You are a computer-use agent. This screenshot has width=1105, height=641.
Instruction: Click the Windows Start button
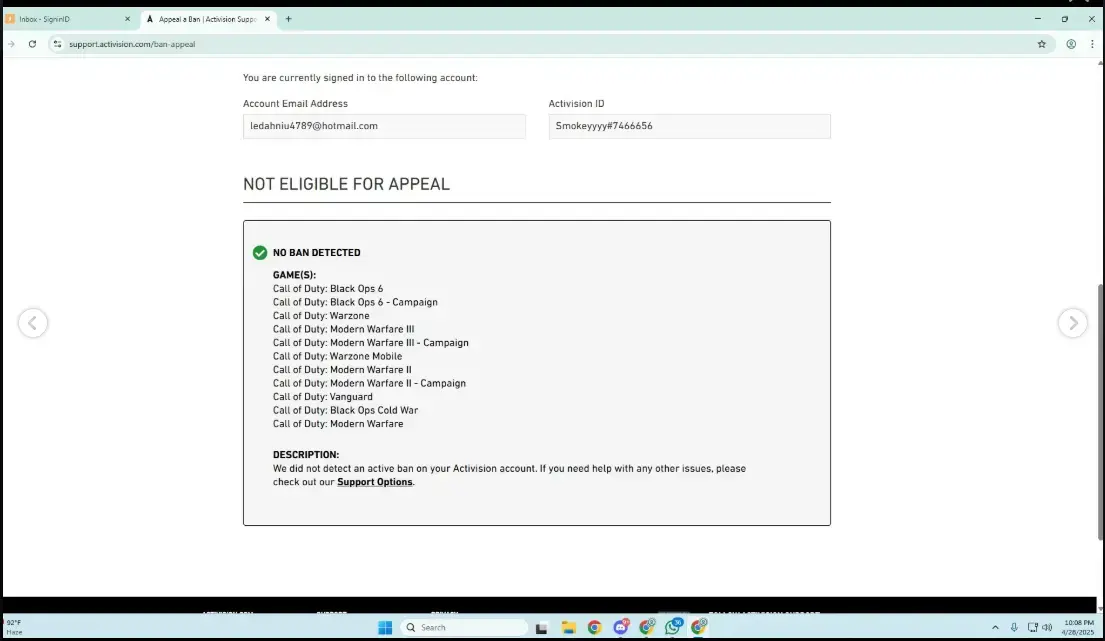385,627
